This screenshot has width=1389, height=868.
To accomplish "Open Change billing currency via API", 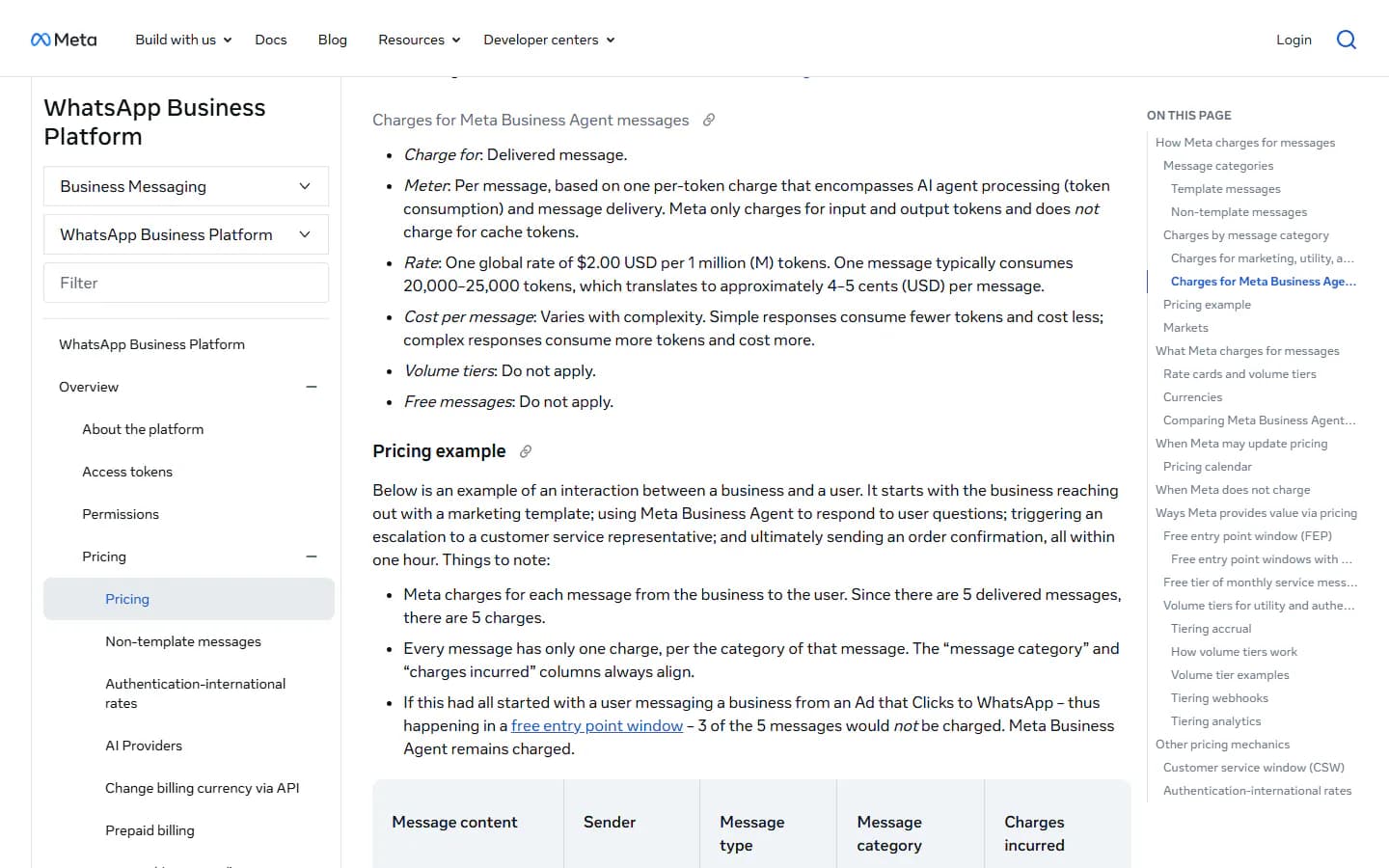I will 203,788.
